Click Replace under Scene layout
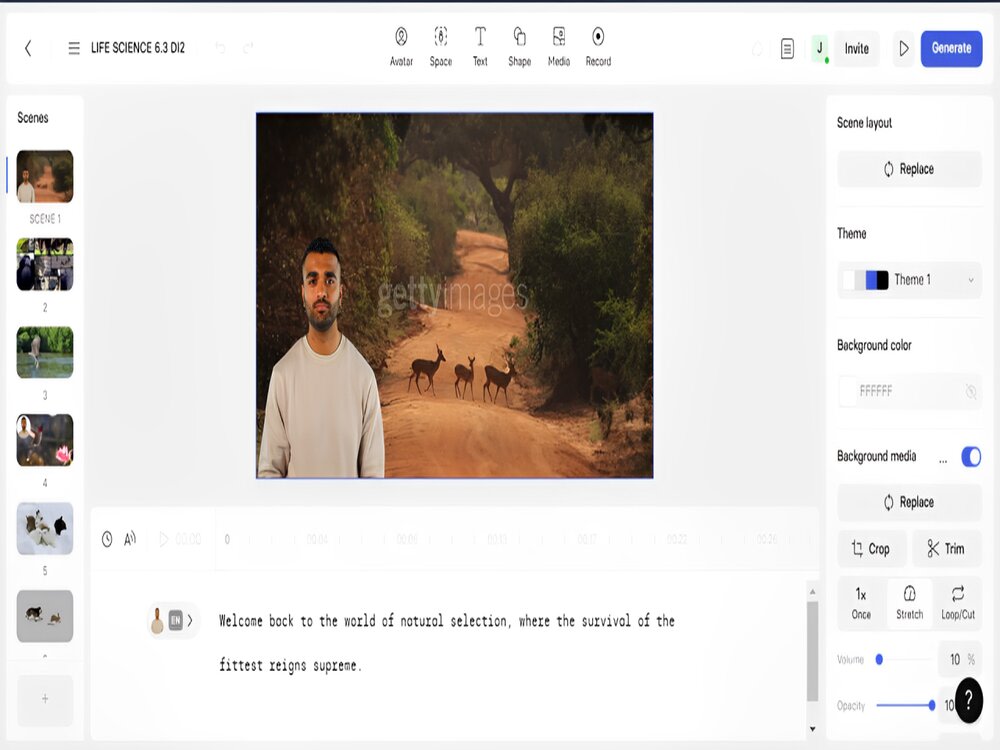 (x=909, y=169)
